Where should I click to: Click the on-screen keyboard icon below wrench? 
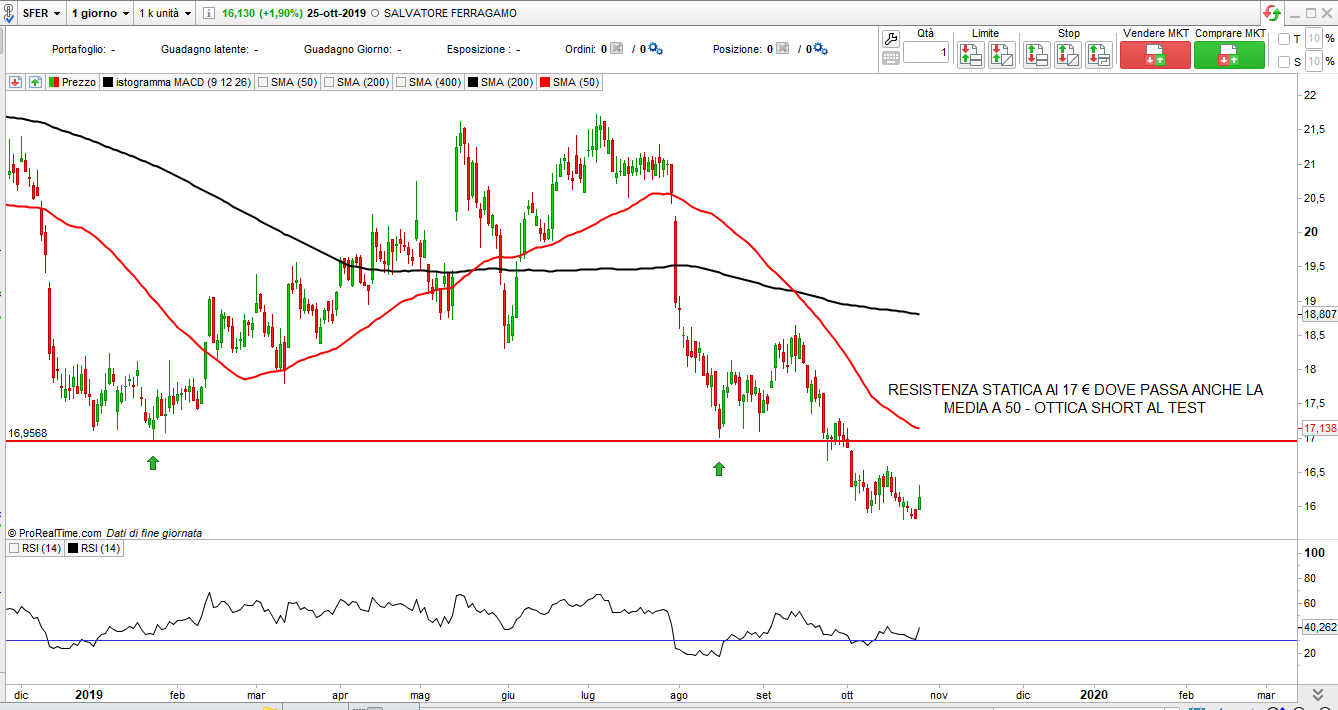point(891,58)
